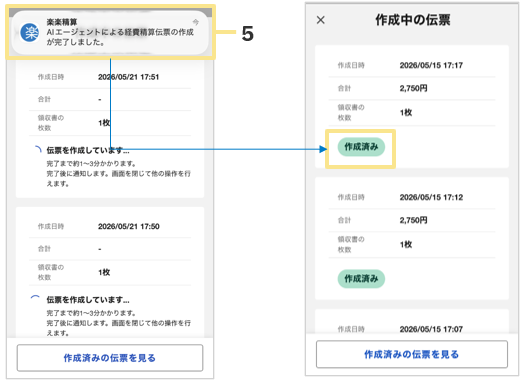Select the 作成中の伝票 header title
523x381 pixels.
click(x=413, y=20)
